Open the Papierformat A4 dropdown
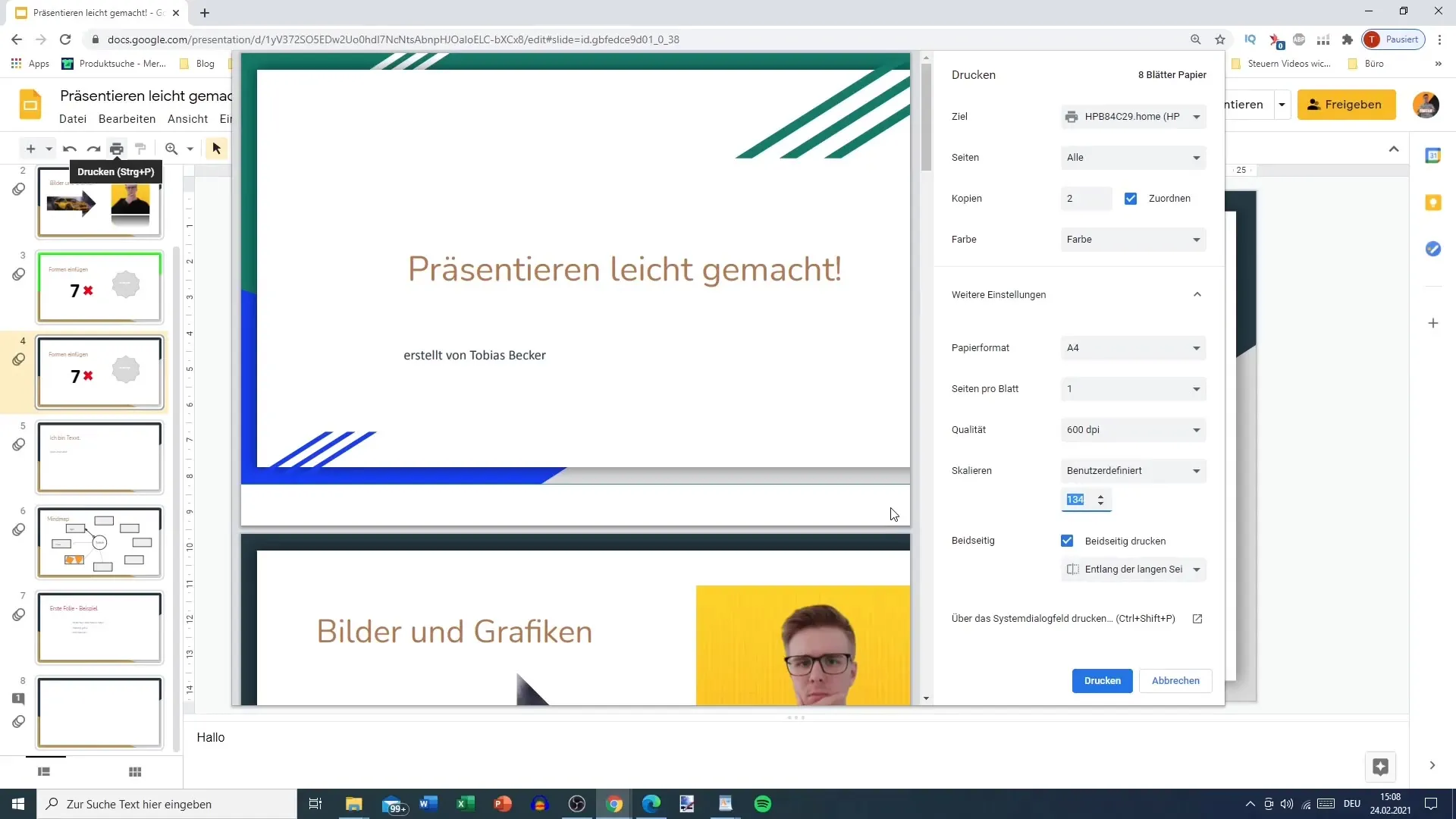This screenshot has width=1456, height=819. tap(1134, 348)
